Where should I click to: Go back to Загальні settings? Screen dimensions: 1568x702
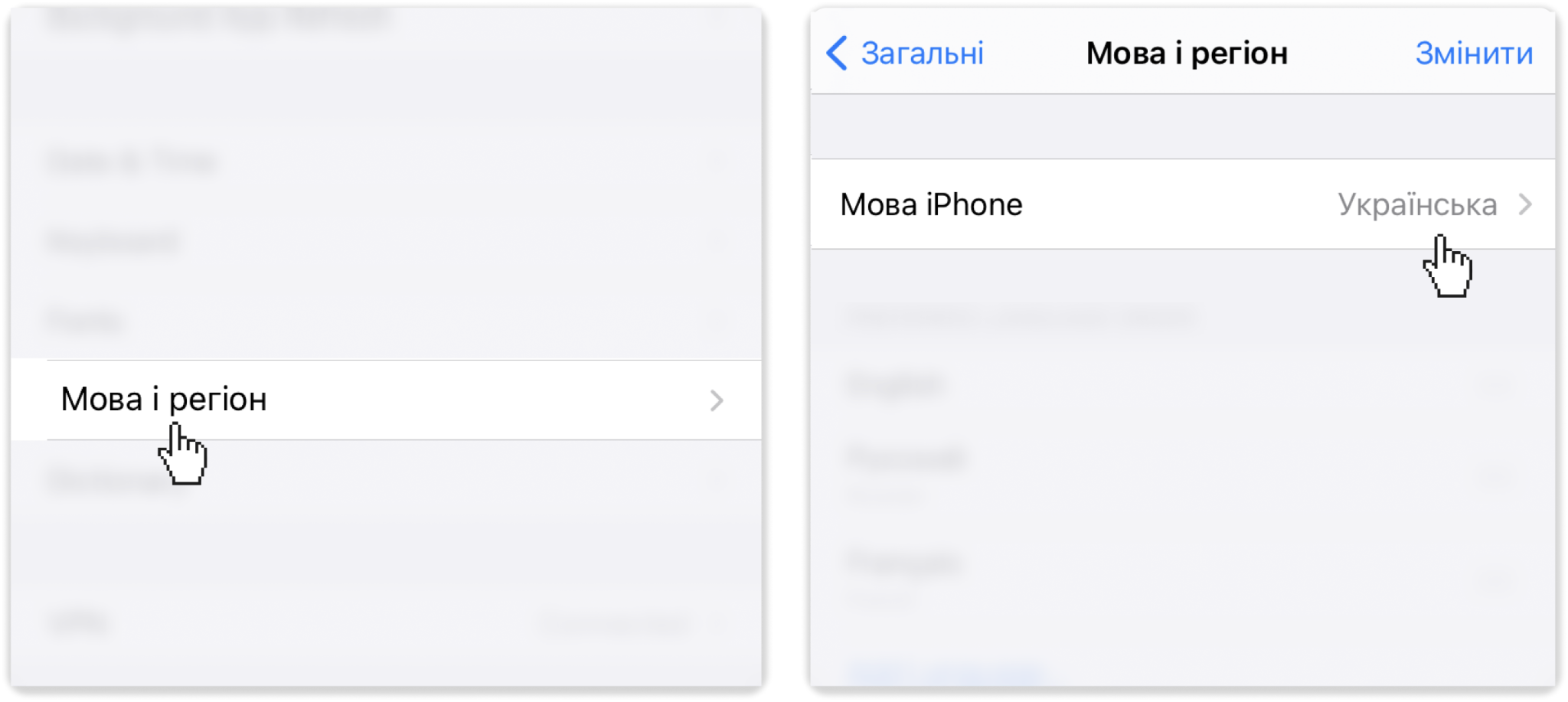(x=906, y=54)
